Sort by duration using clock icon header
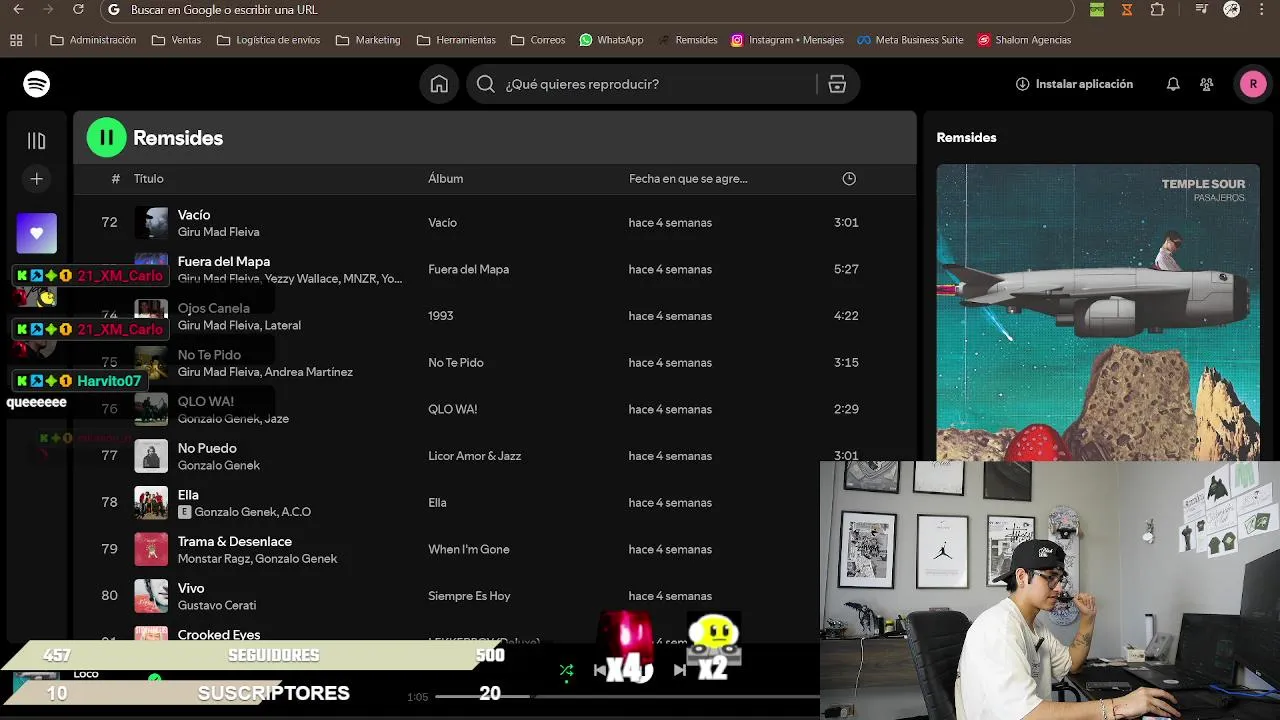 849,178
